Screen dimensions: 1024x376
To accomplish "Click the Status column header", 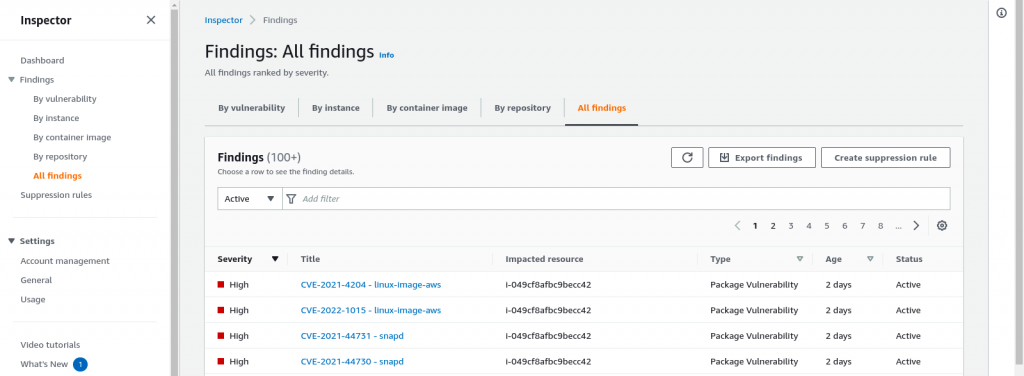I will (x=909, y=259).
